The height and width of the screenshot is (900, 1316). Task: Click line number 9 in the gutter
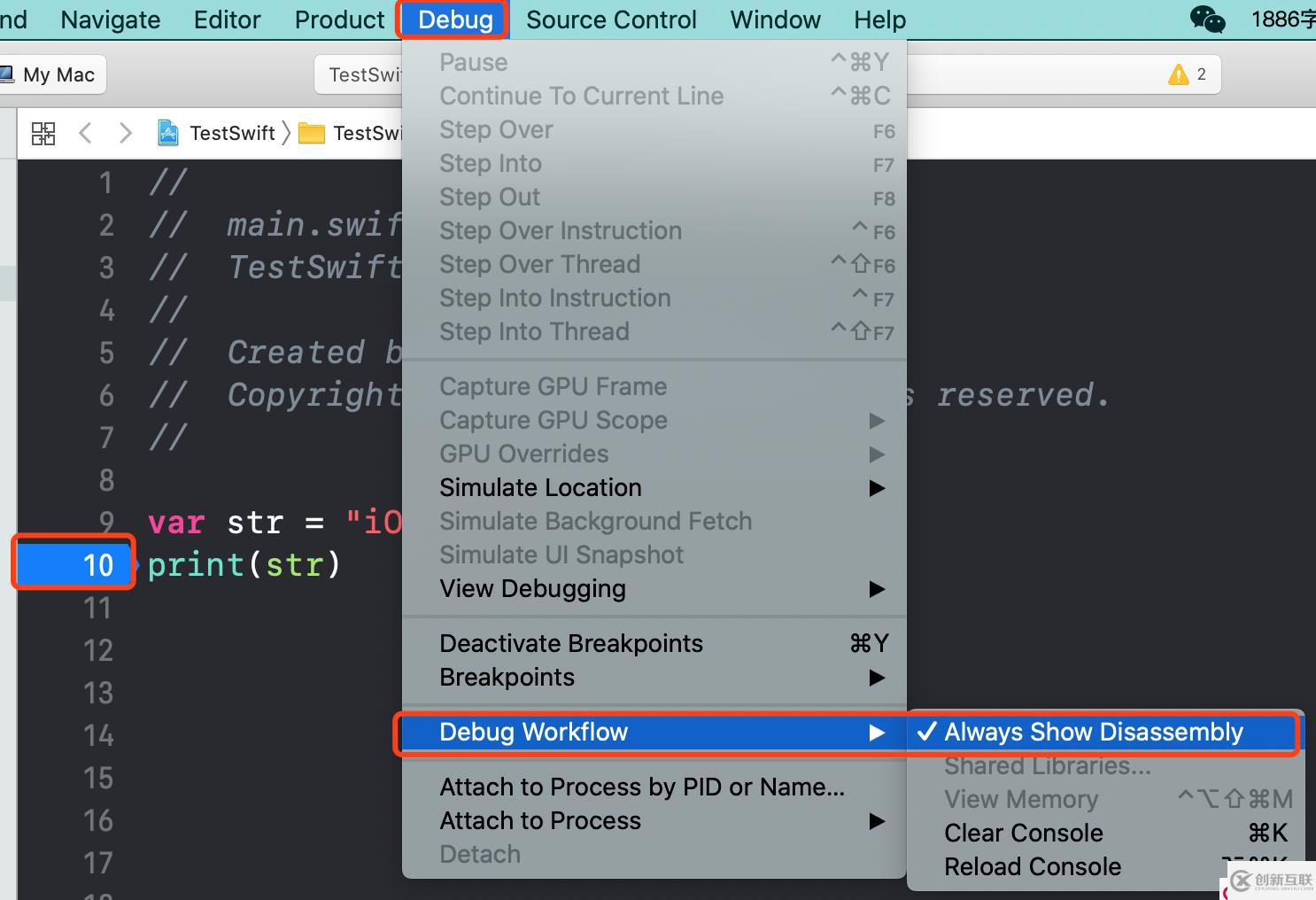106,522
